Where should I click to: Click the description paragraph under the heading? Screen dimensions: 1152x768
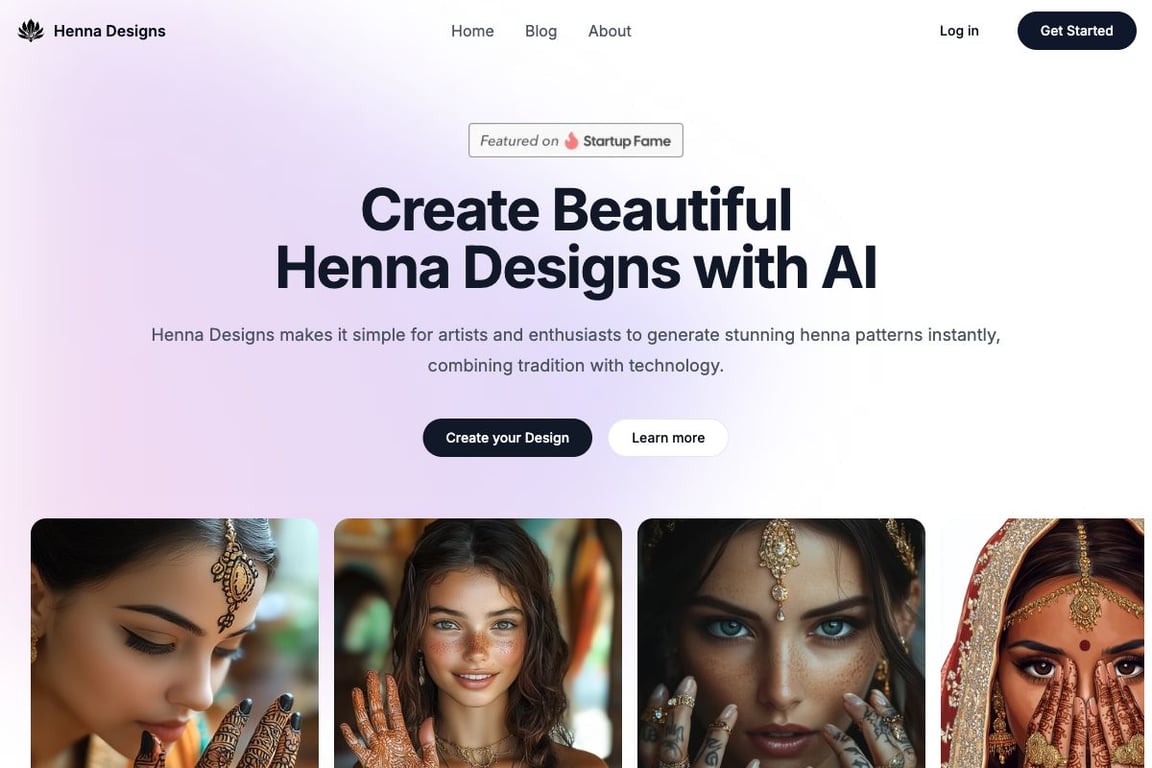click(576, 350)
